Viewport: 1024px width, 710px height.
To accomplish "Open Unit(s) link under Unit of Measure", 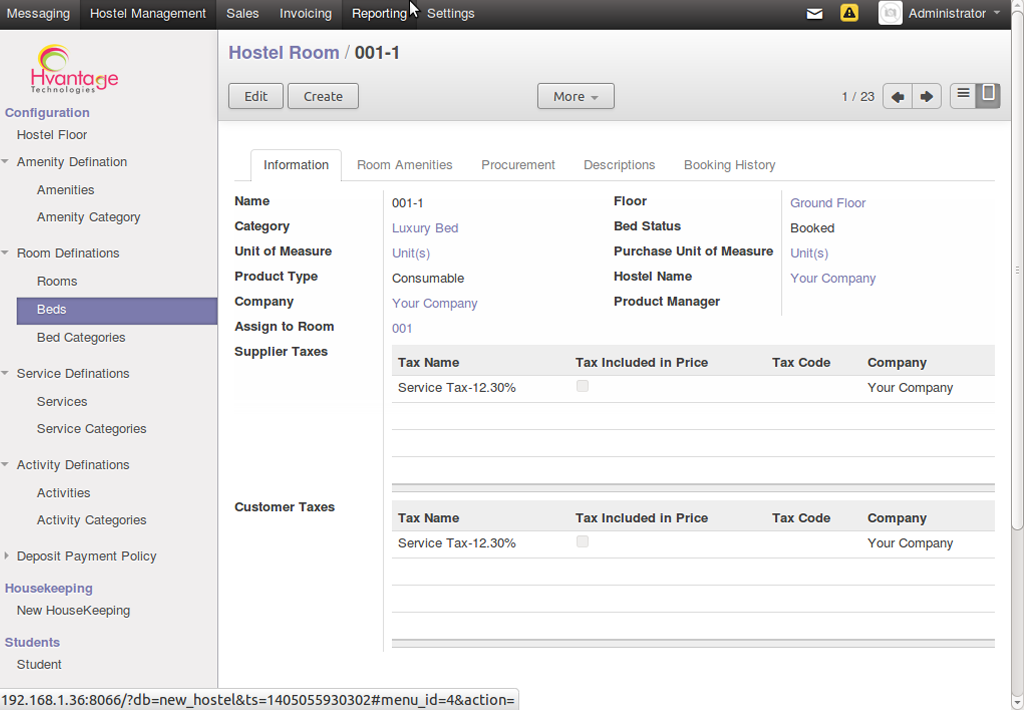I will [x=411, y=253].
